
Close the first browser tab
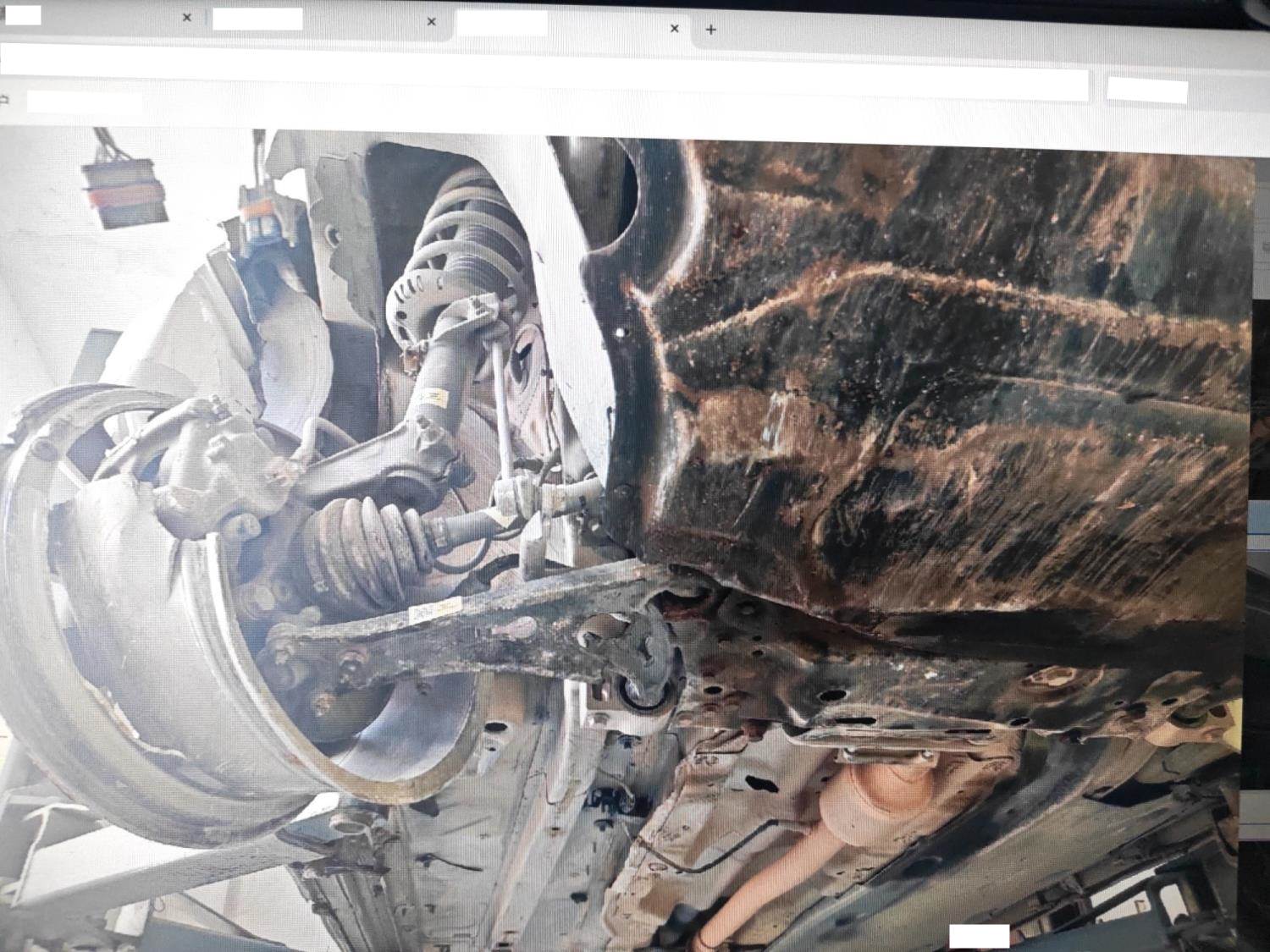[x=187, y=17]
